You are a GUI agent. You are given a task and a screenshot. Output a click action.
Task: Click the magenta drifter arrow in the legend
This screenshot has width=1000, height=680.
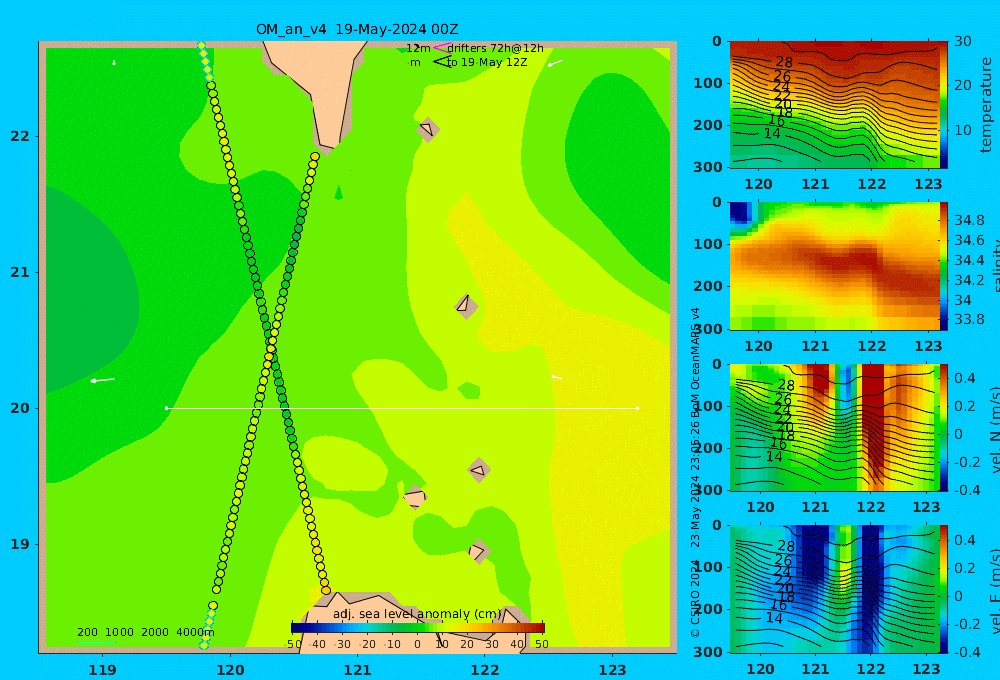point(441,48)
